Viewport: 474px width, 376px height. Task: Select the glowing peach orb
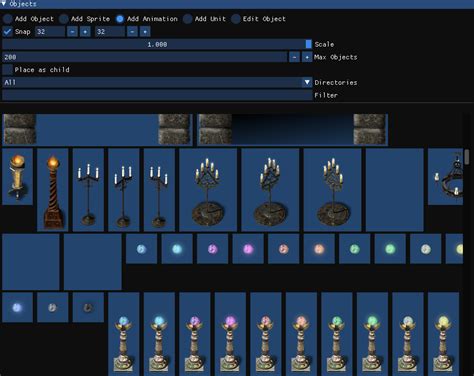[319, 249]
